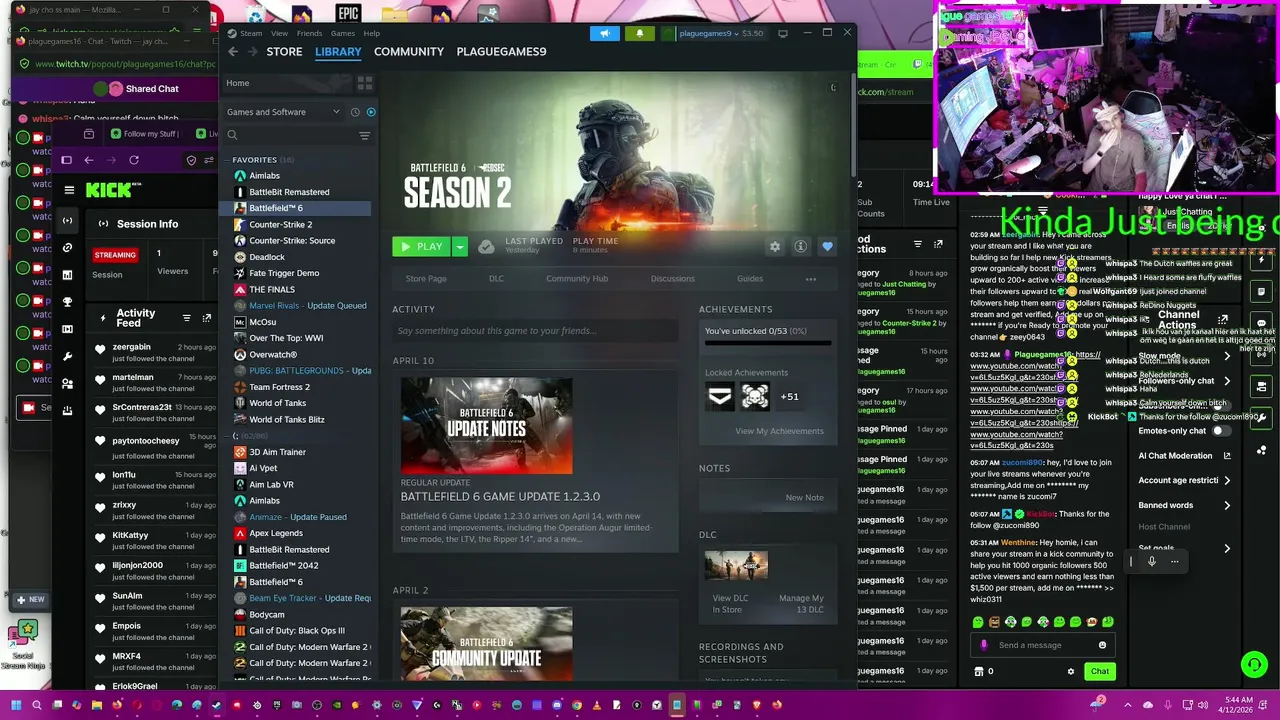Screen dimensions: 1280x720
Task: Toggle the Emotes-only chat switch
Action: tap(1220, 431)
